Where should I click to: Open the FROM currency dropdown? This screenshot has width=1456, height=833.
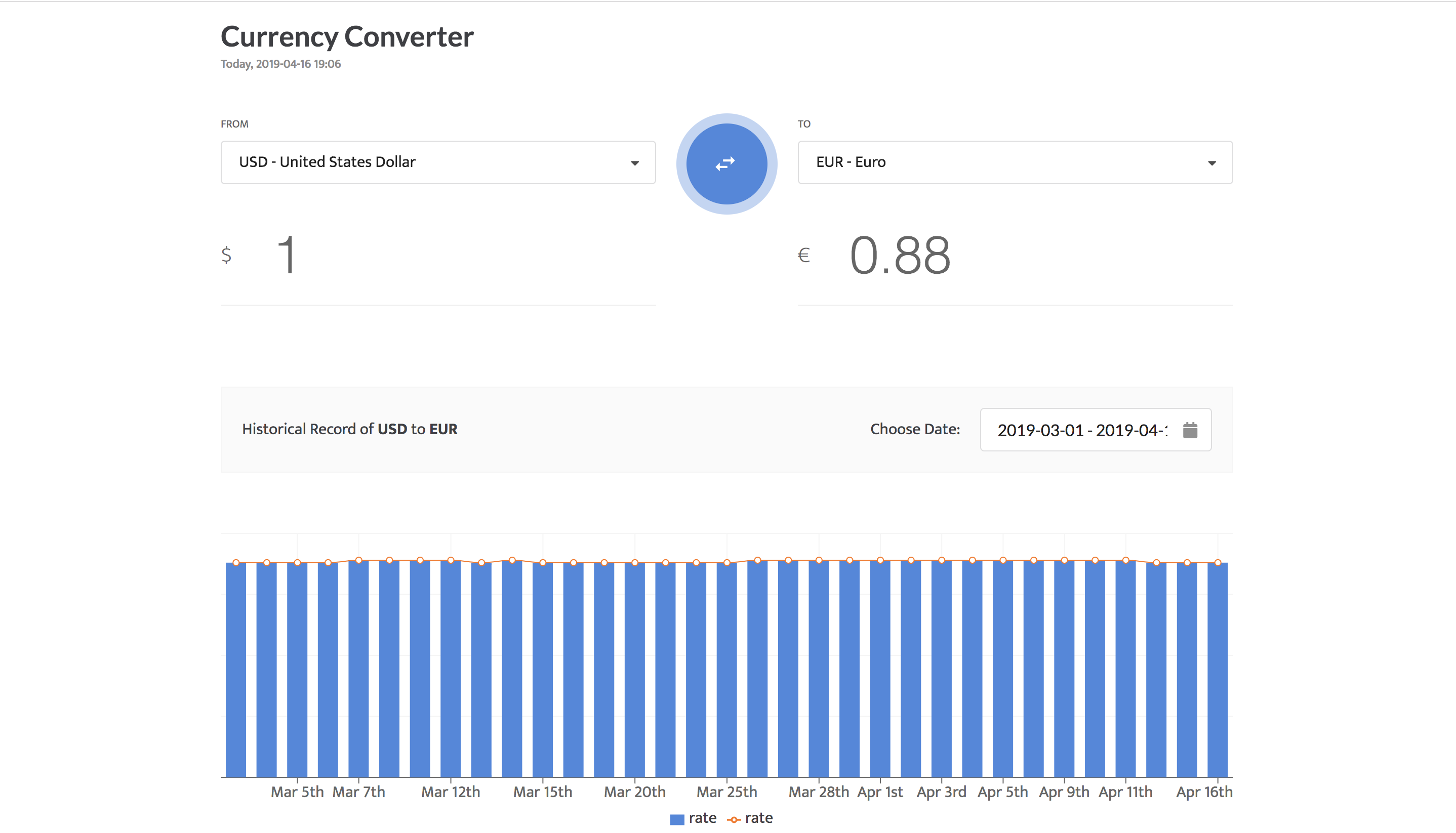click(438, 162)
